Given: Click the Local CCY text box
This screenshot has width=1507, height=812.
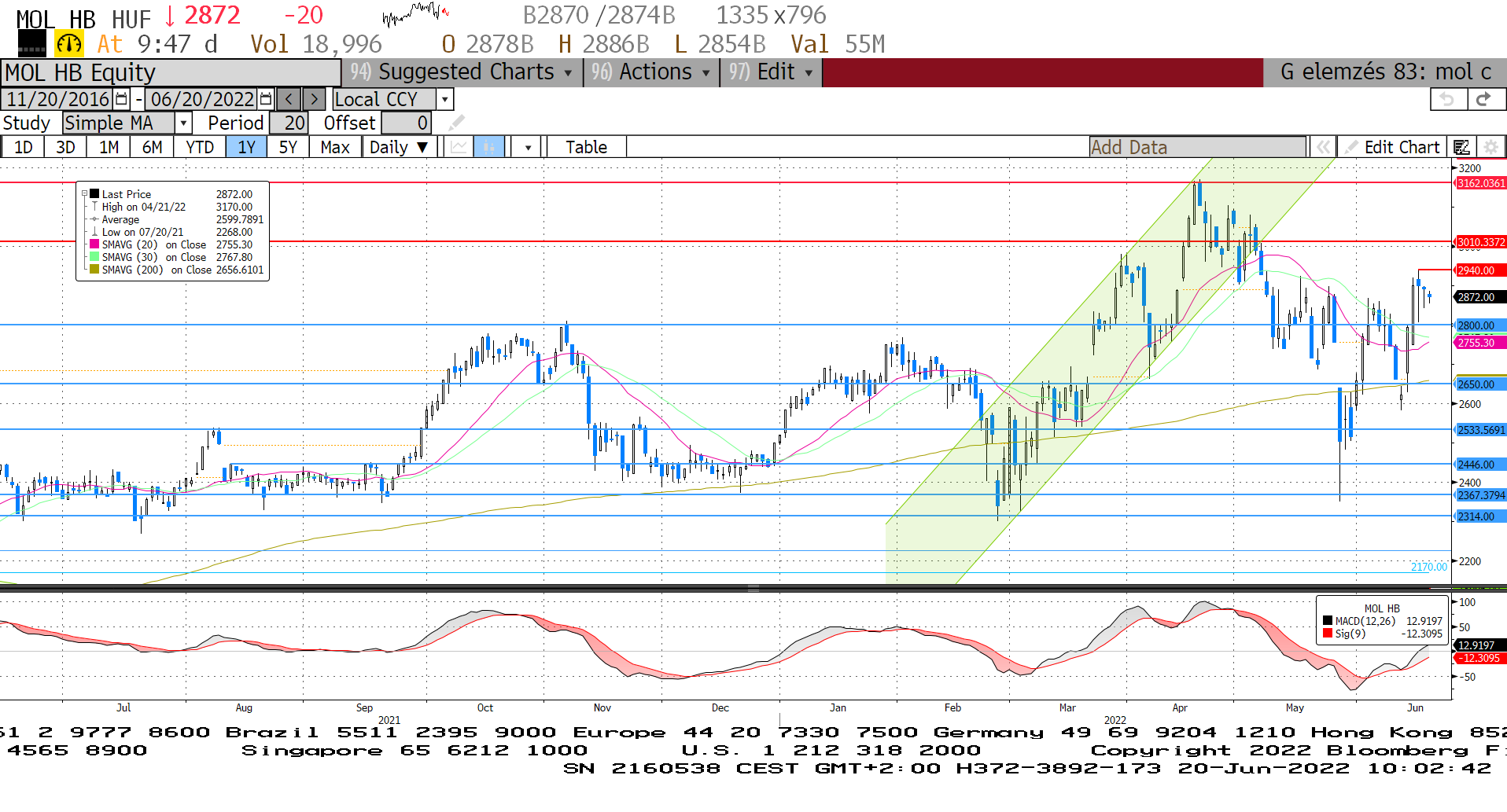Looking at the screenshot, I should [385, 99].
